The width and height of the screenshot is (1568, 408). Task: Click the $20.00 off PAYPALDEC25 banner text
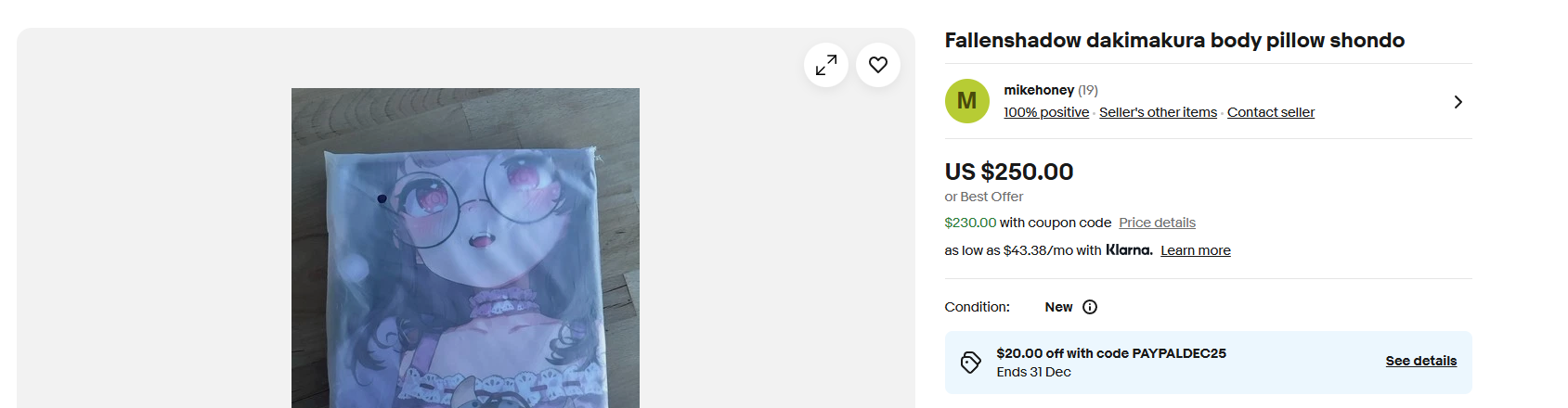click(x=1111, y=353)
